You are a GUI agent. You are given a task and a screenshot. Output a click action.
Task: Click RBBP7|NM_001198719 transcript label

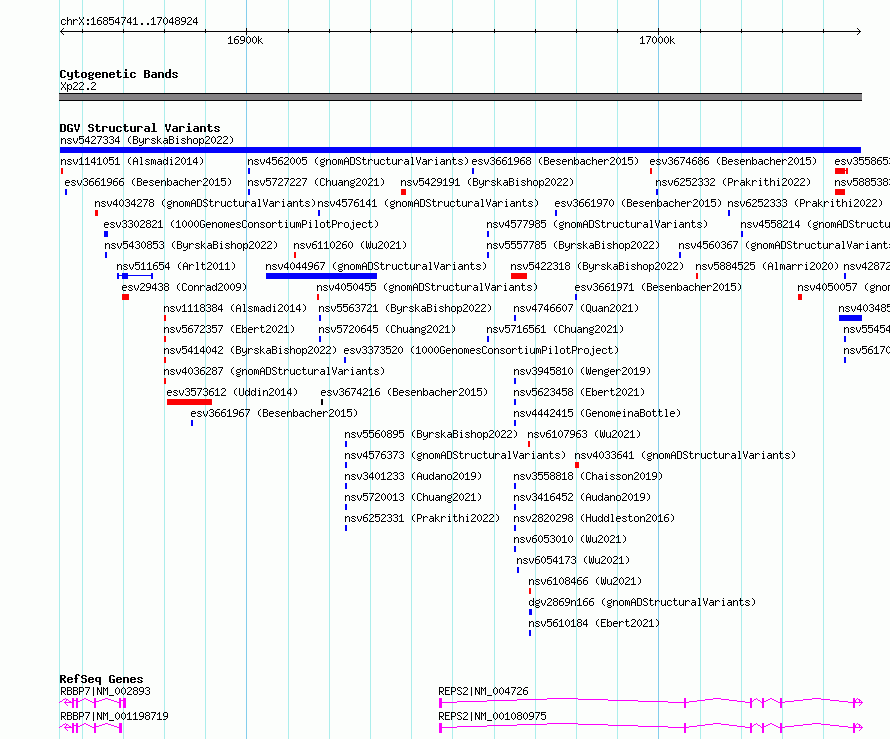(114, 716)
